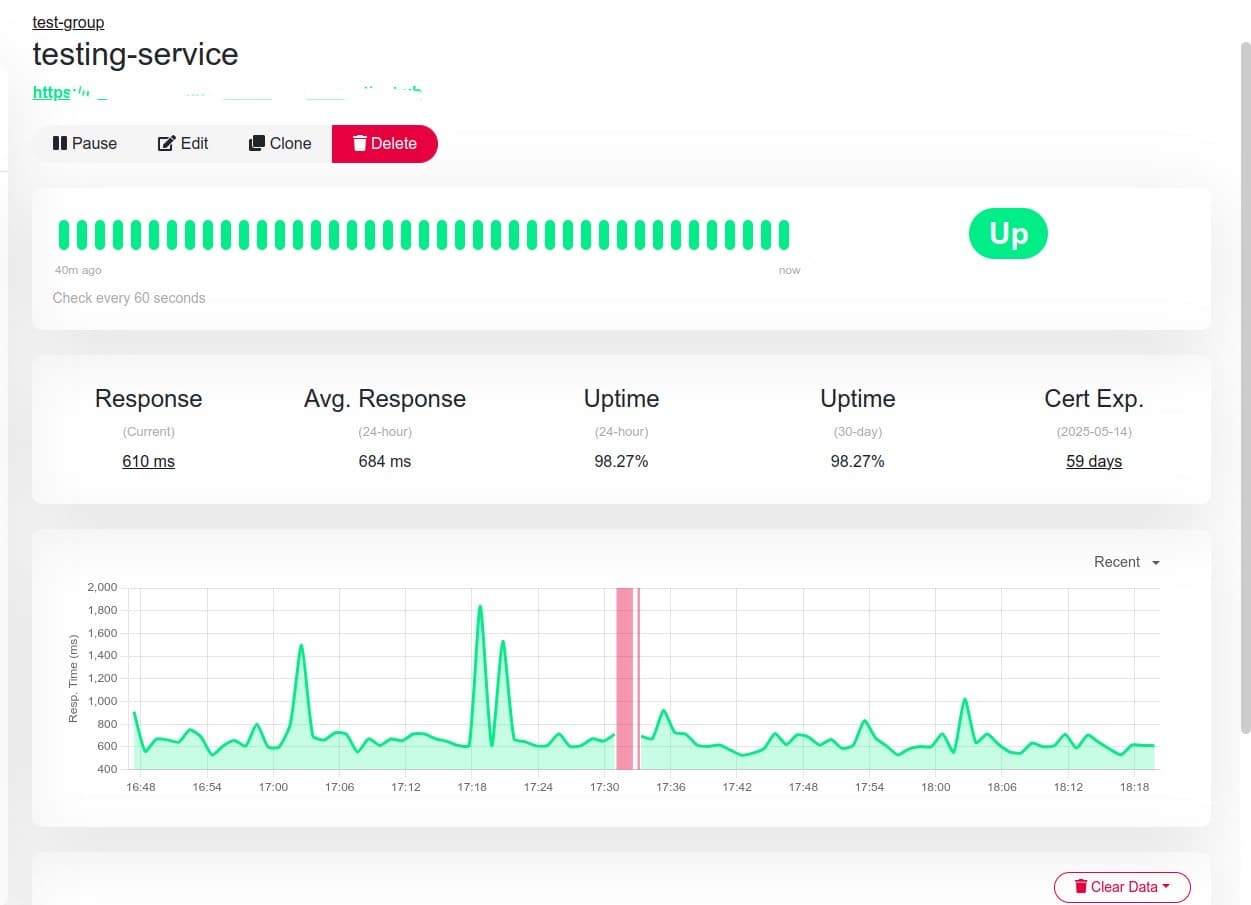Click the testing-service page heading
1251x905 pixels.
tap(135, 54)
